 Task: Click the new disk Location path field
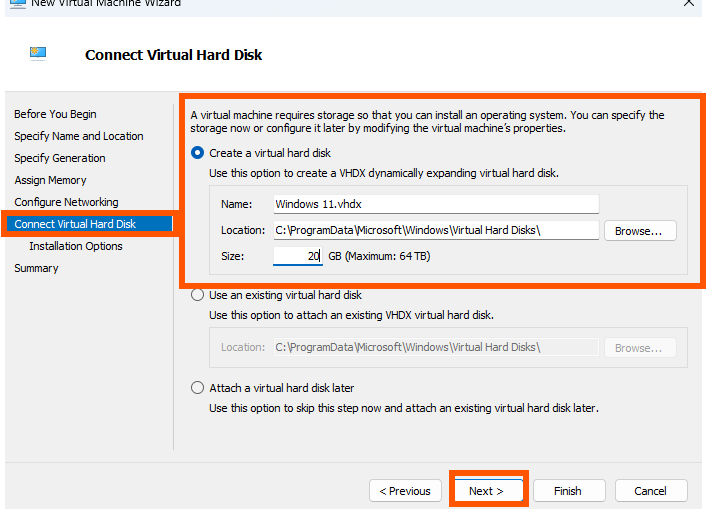[x=436, y=230]
